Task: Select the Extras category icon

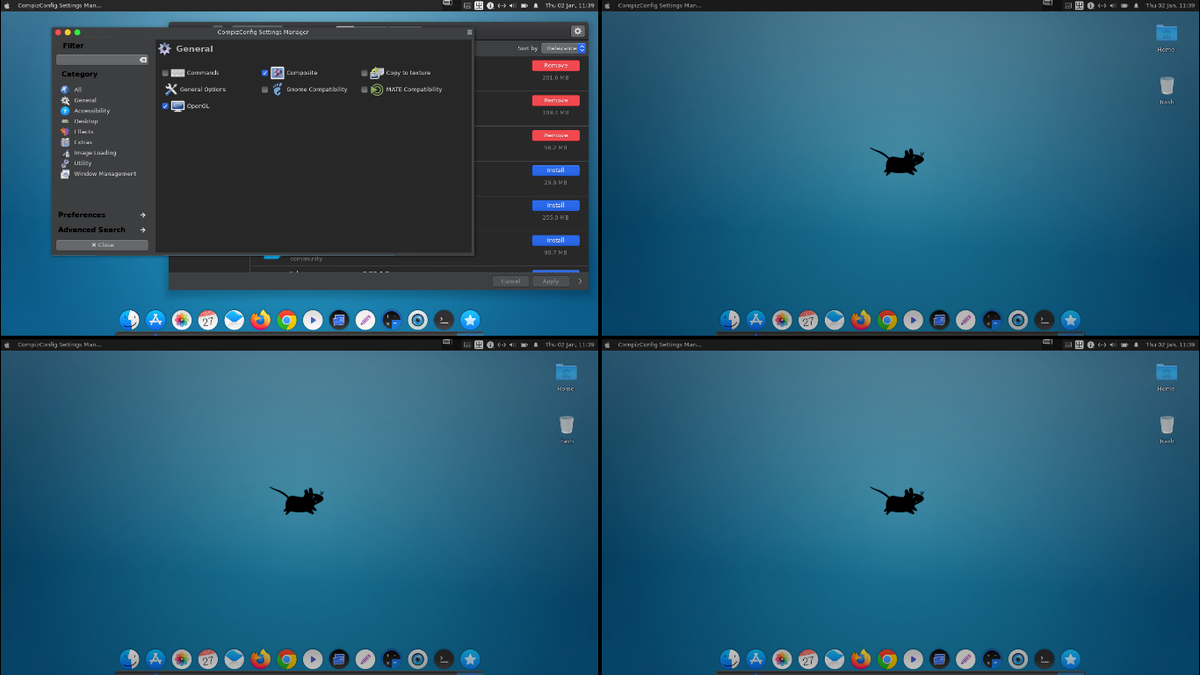Action: pos(65,142)
